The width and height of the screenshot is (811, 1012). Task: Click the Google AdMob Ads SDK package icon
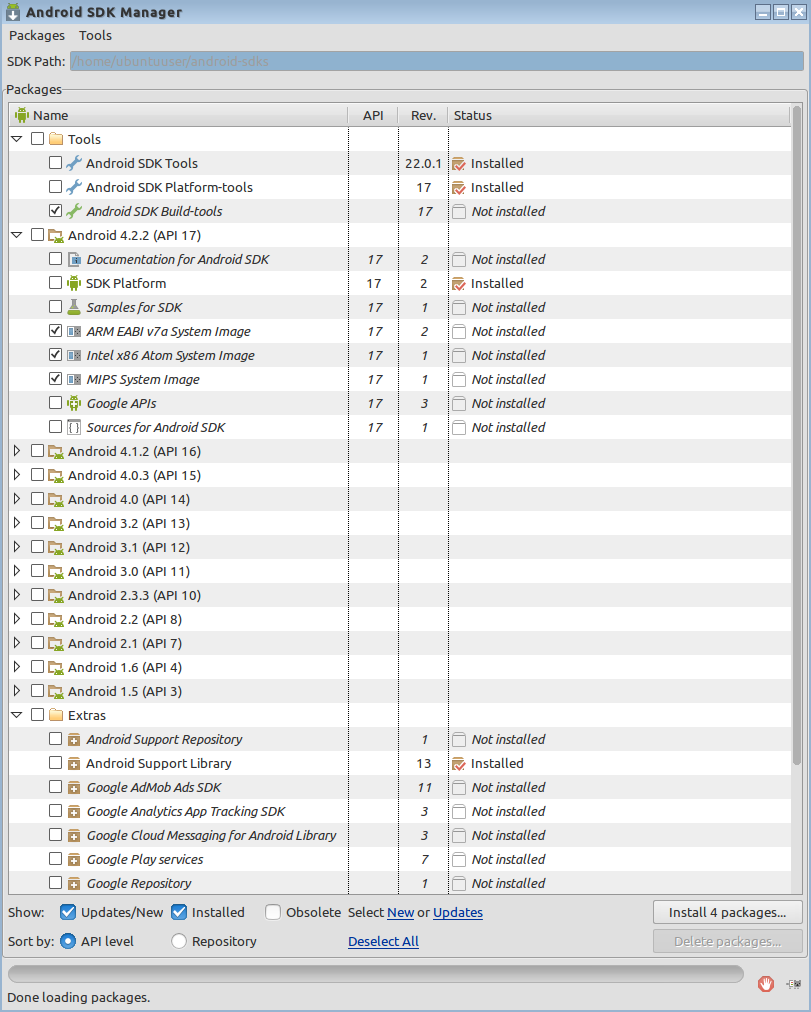[74, 787]
